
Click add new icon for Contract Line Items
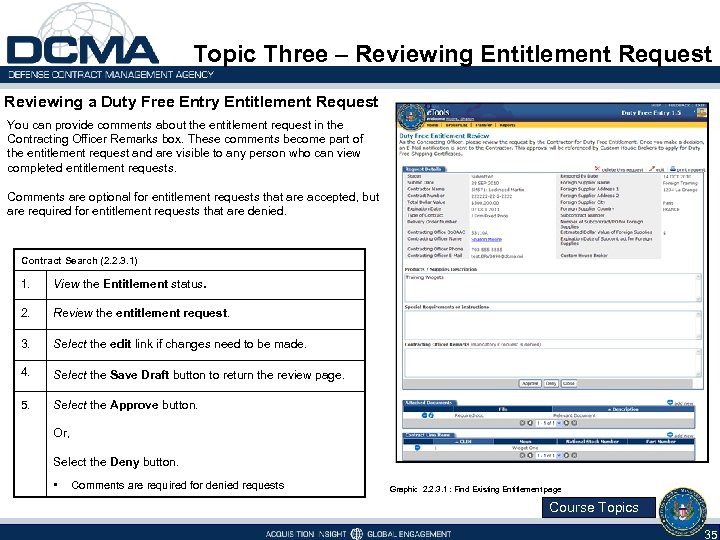coord(670,435)
